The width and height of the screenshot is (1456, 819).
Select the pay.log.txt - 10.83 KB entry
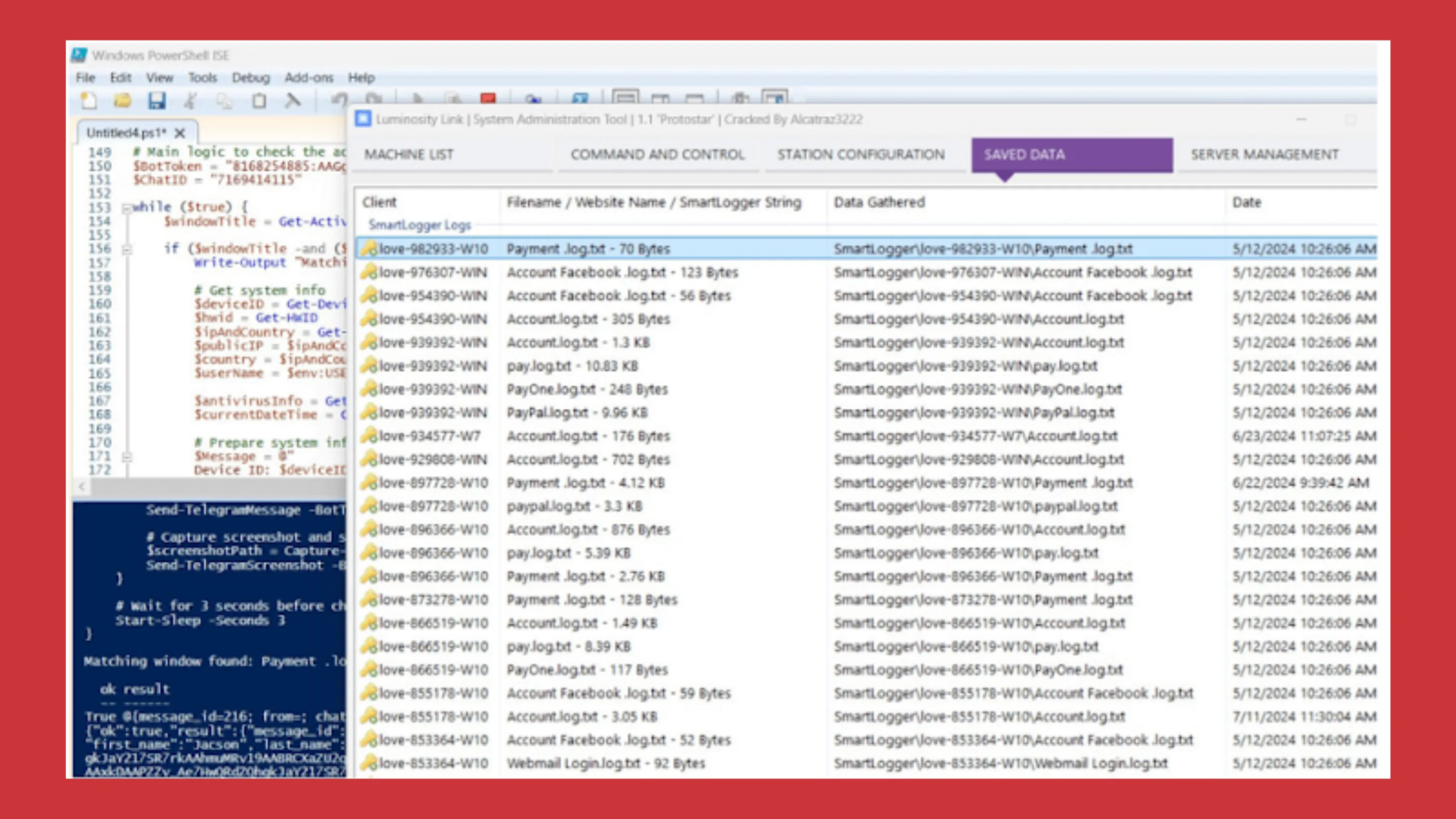point(572,366)
